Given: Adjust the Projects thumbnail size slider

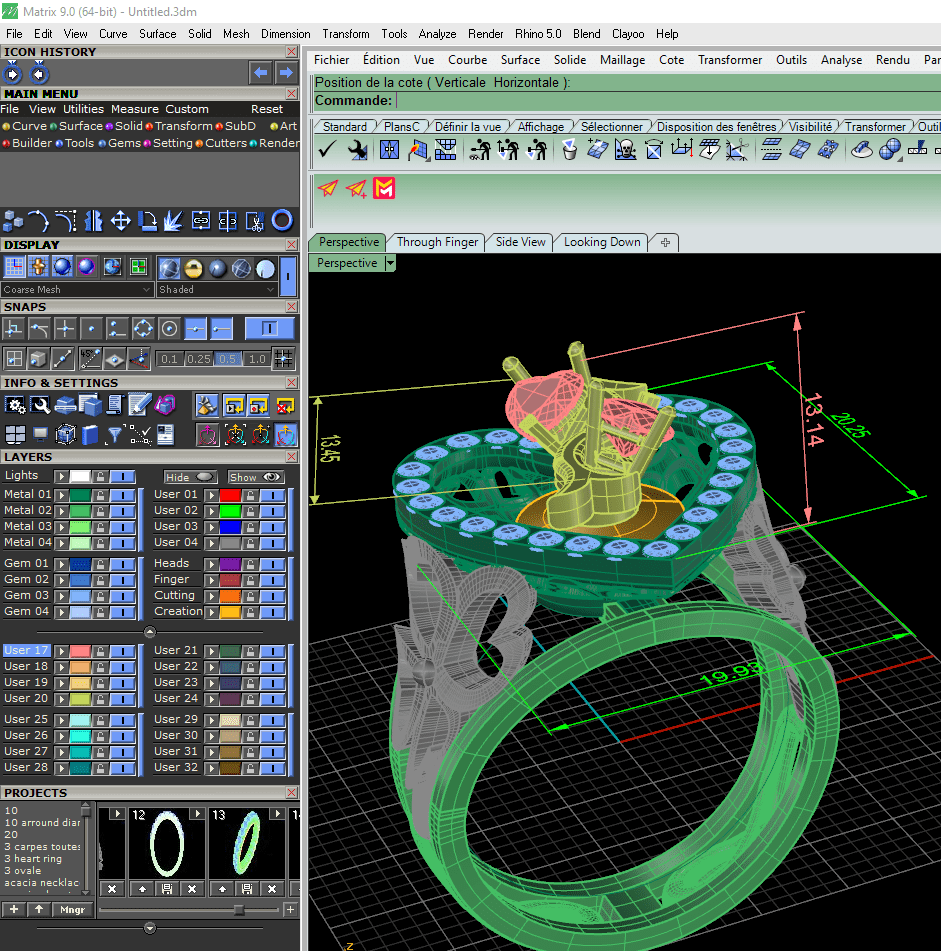Looking at the screenshot, I should coord(239,910).
